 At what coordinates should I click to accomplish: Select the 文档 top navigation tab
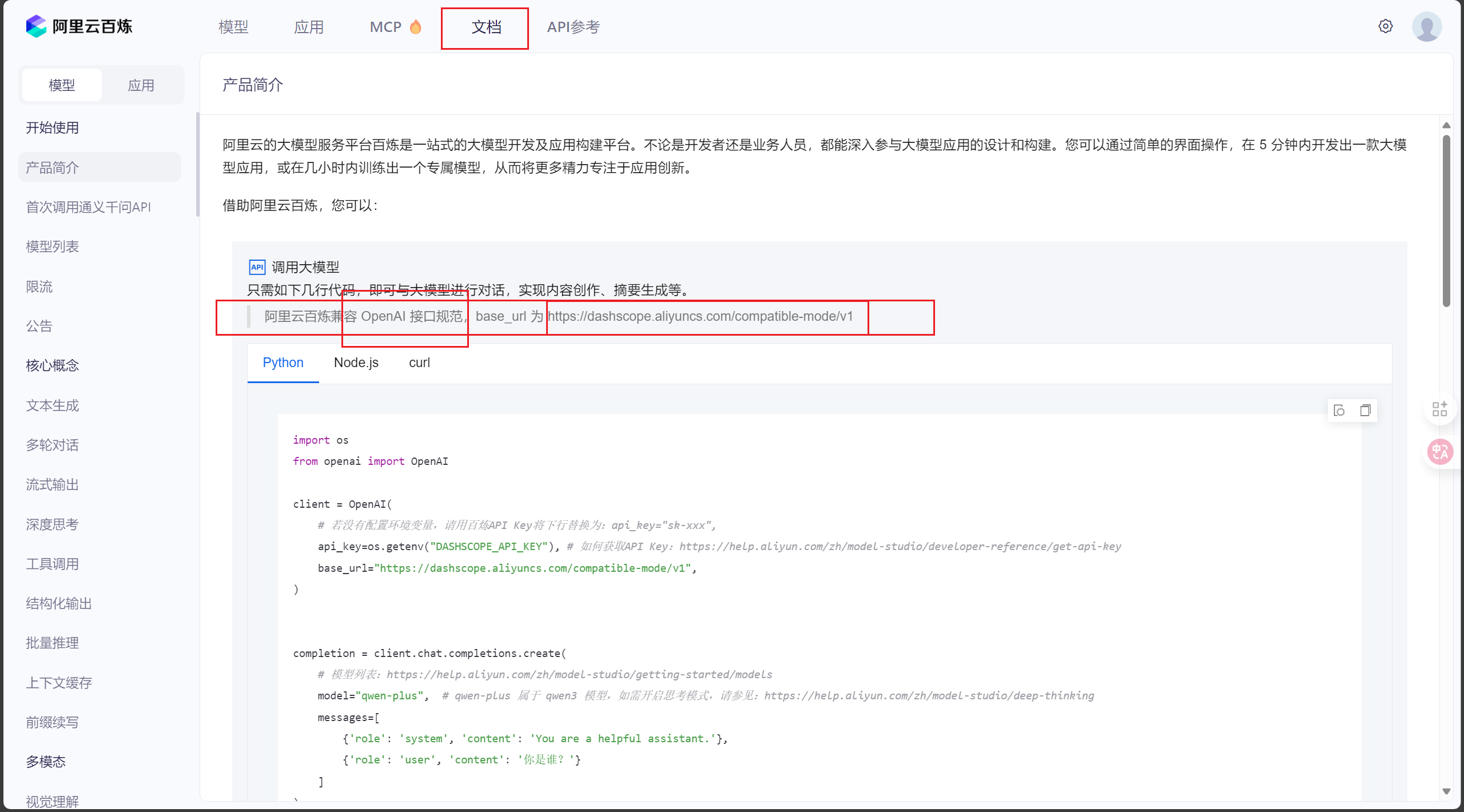click(486, 27)
